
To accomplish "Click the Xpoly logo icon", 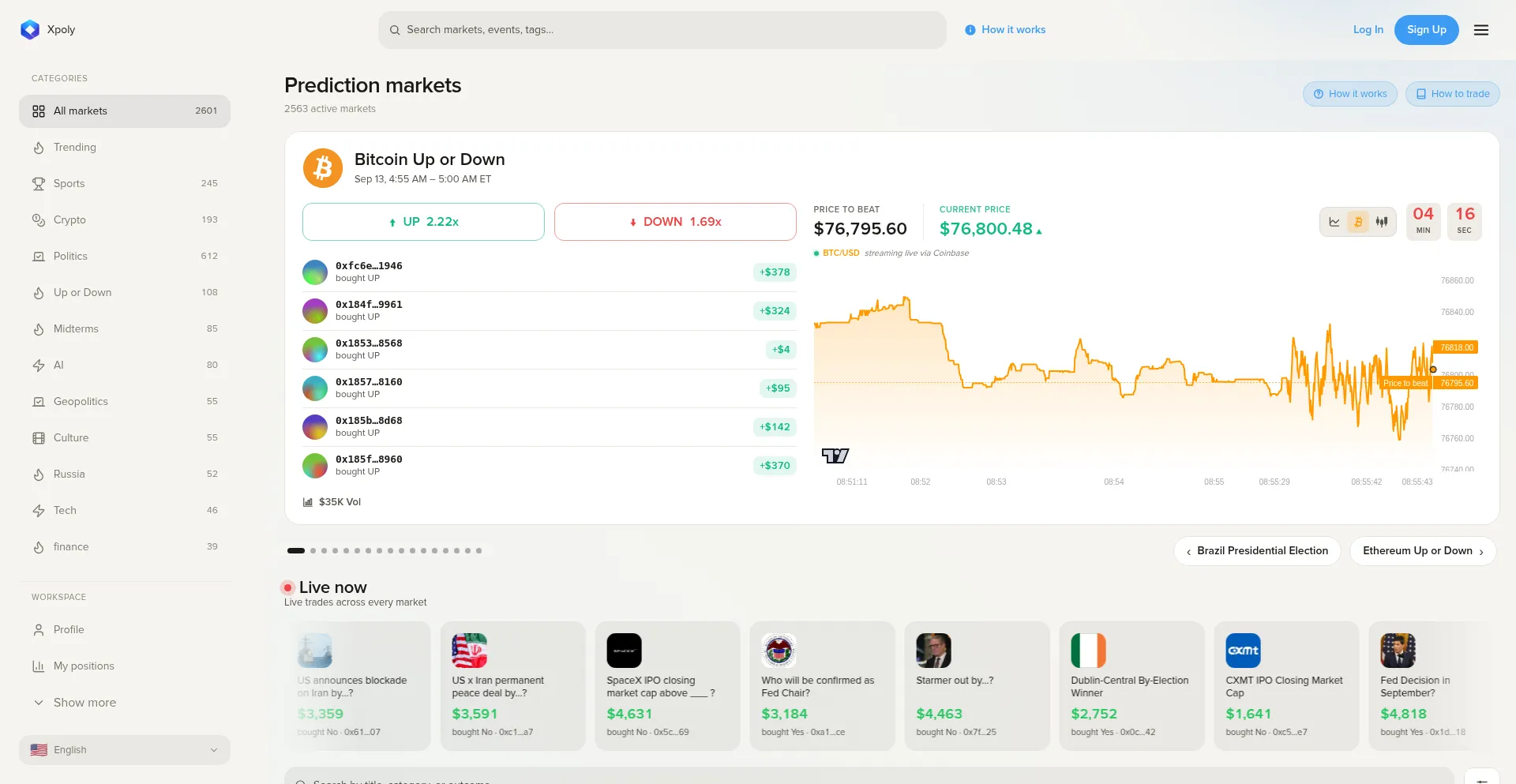I will [30, 30].
